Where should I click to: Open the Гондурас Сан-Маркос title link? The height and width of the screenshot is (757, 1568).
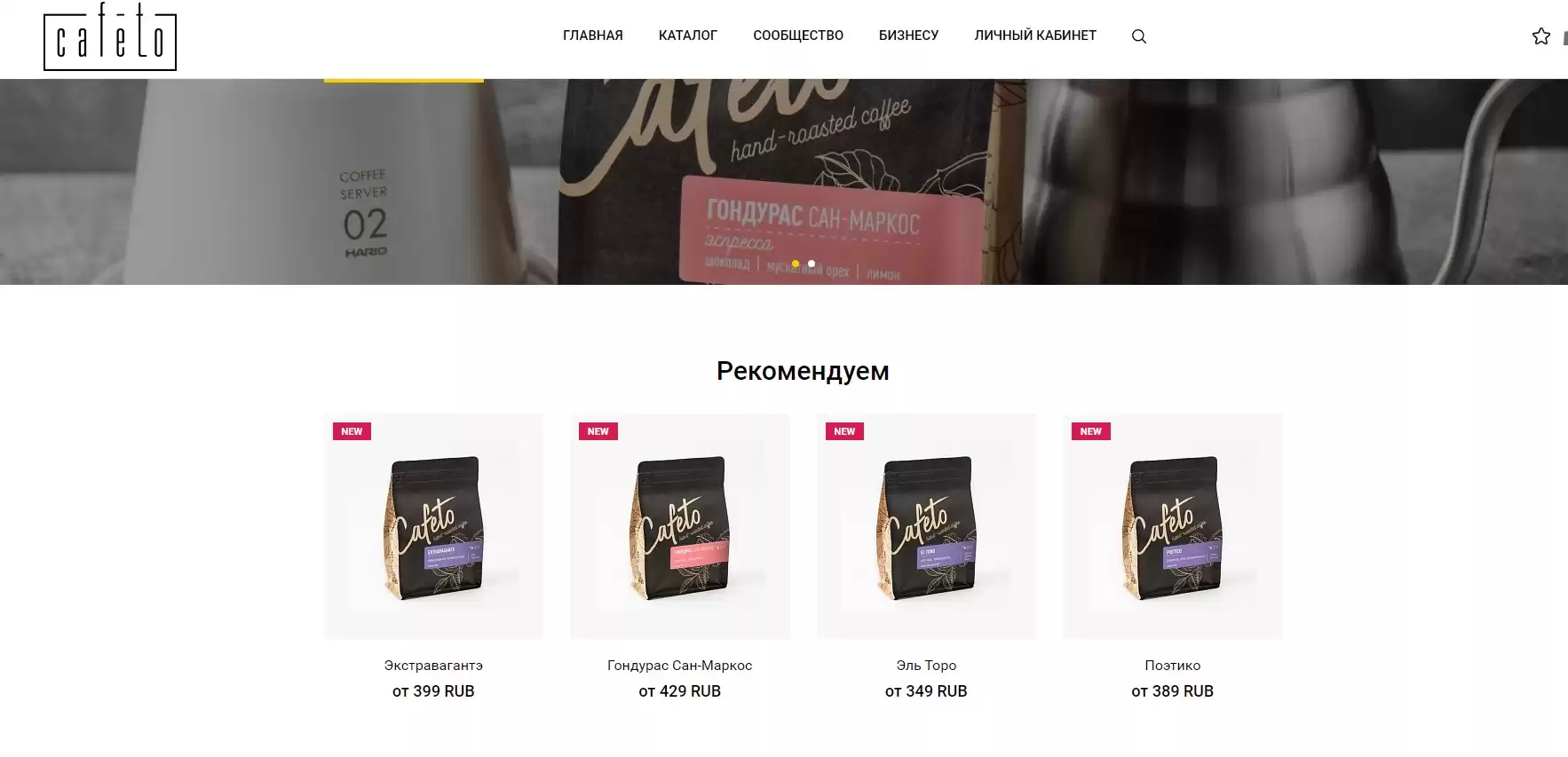coord(680,665)
